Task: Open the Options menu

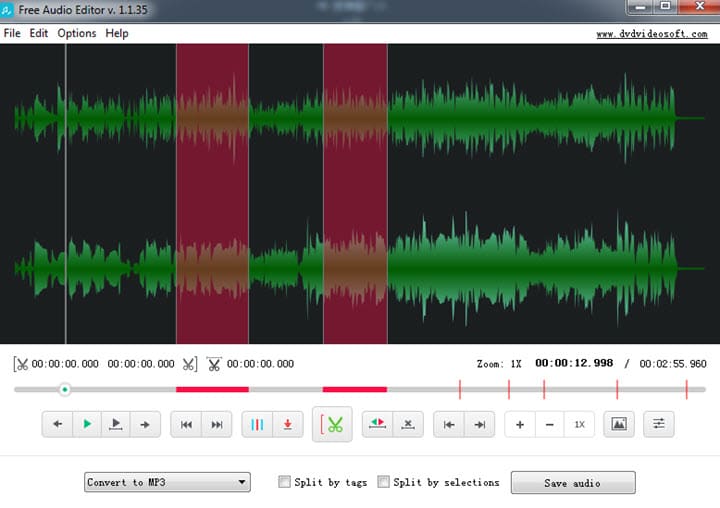Action: coord(77,33)
